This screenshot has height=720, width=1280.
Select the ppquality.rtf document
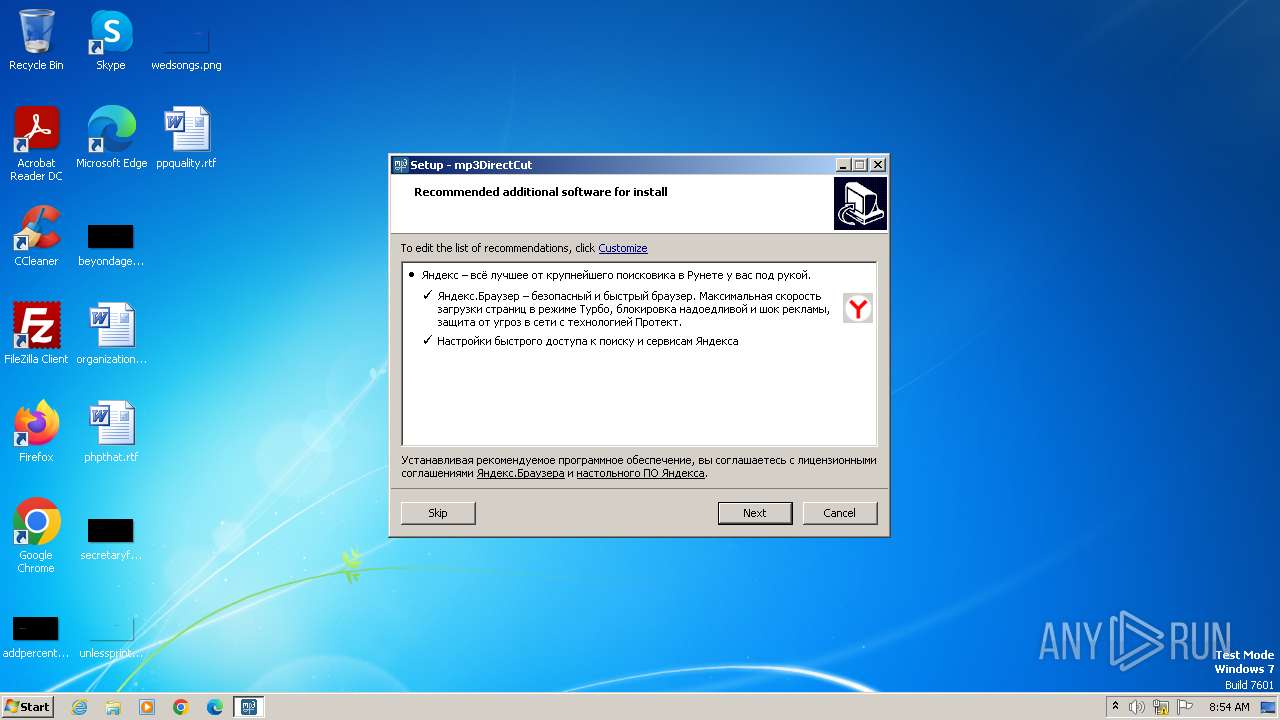[x=186, y=138]
